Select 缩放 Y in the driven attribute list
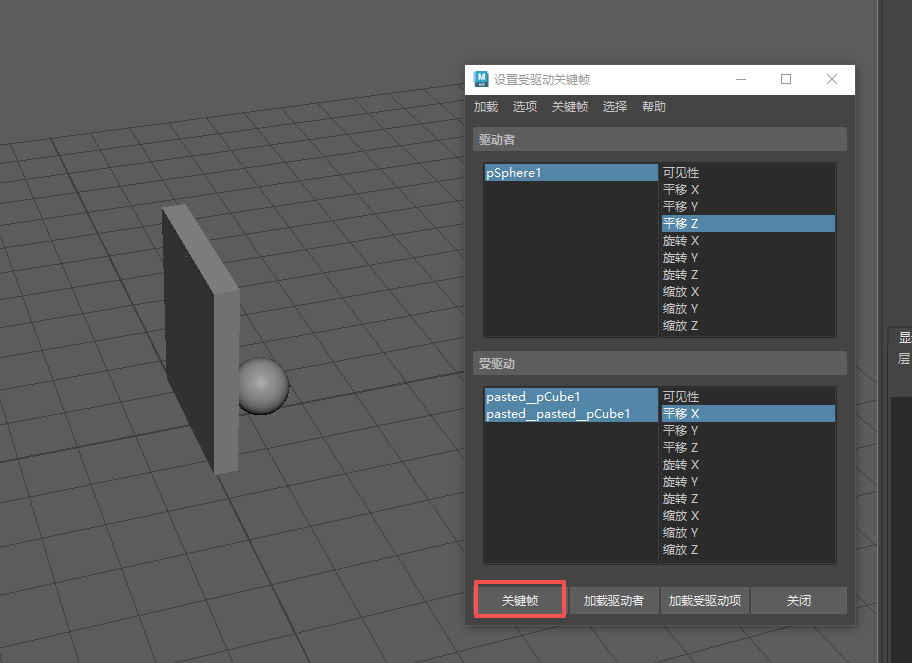The height and width of the screenshot is (663, 912). 749,533
